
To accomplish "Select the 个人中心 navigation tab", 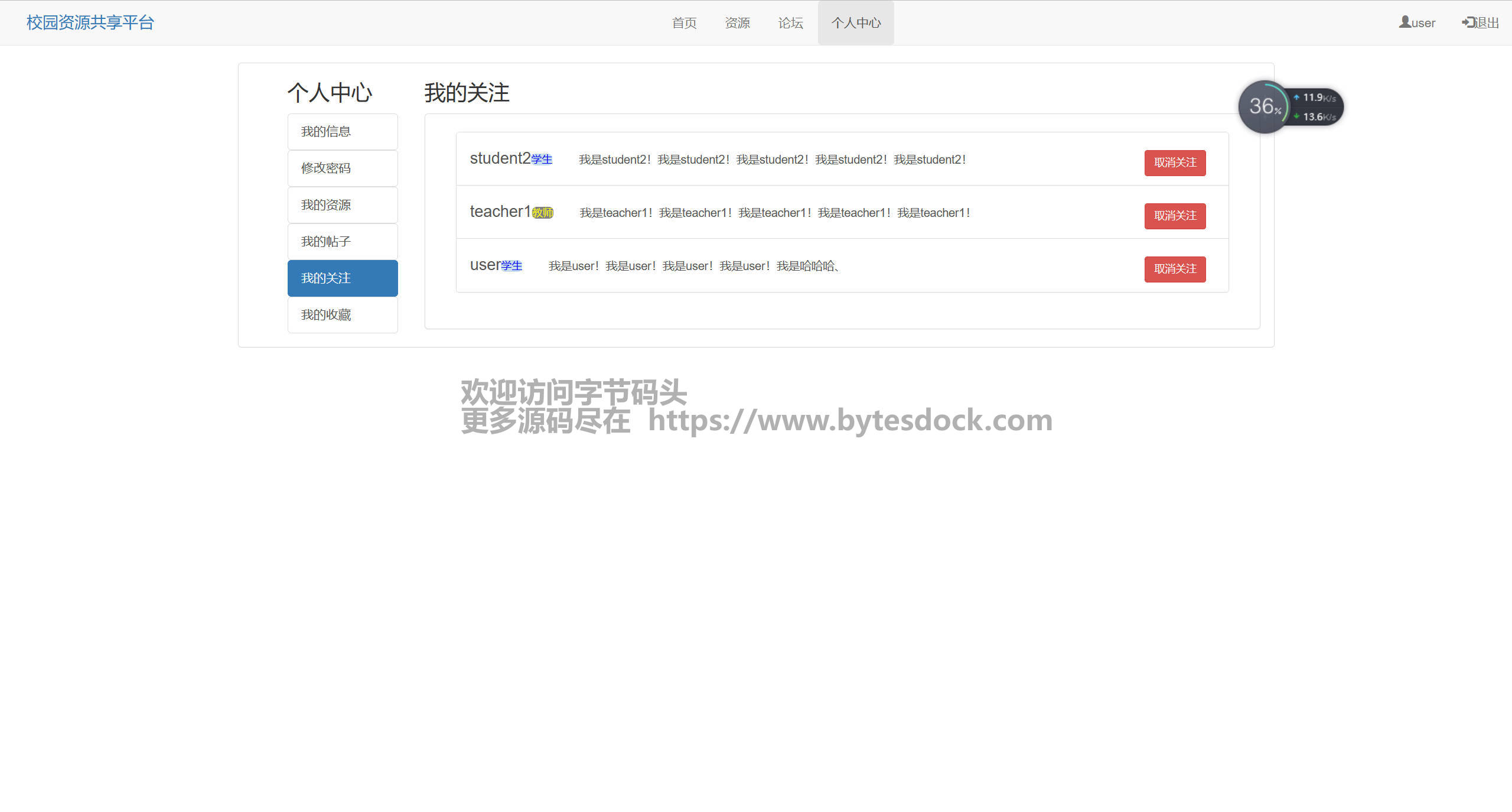I will pyautogui.click(x=856, y=23).
